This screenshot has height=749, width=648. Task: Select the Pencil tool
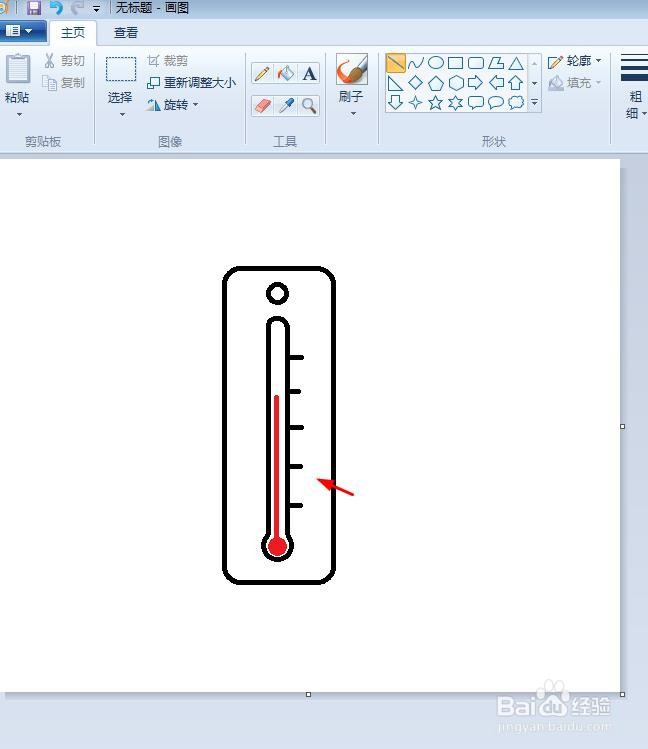pyautogui.click(x=262, y=74)
